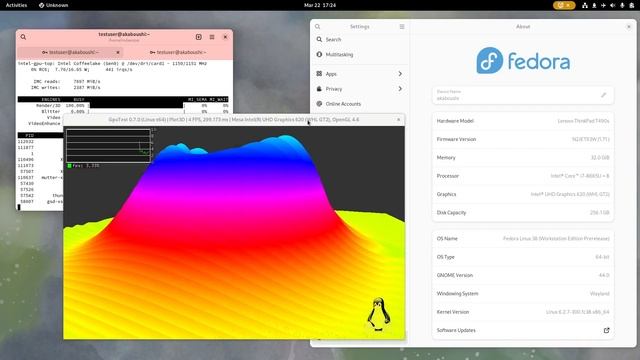Click the search icon in Settings header
640x360 pixels.
pos(318,27)
